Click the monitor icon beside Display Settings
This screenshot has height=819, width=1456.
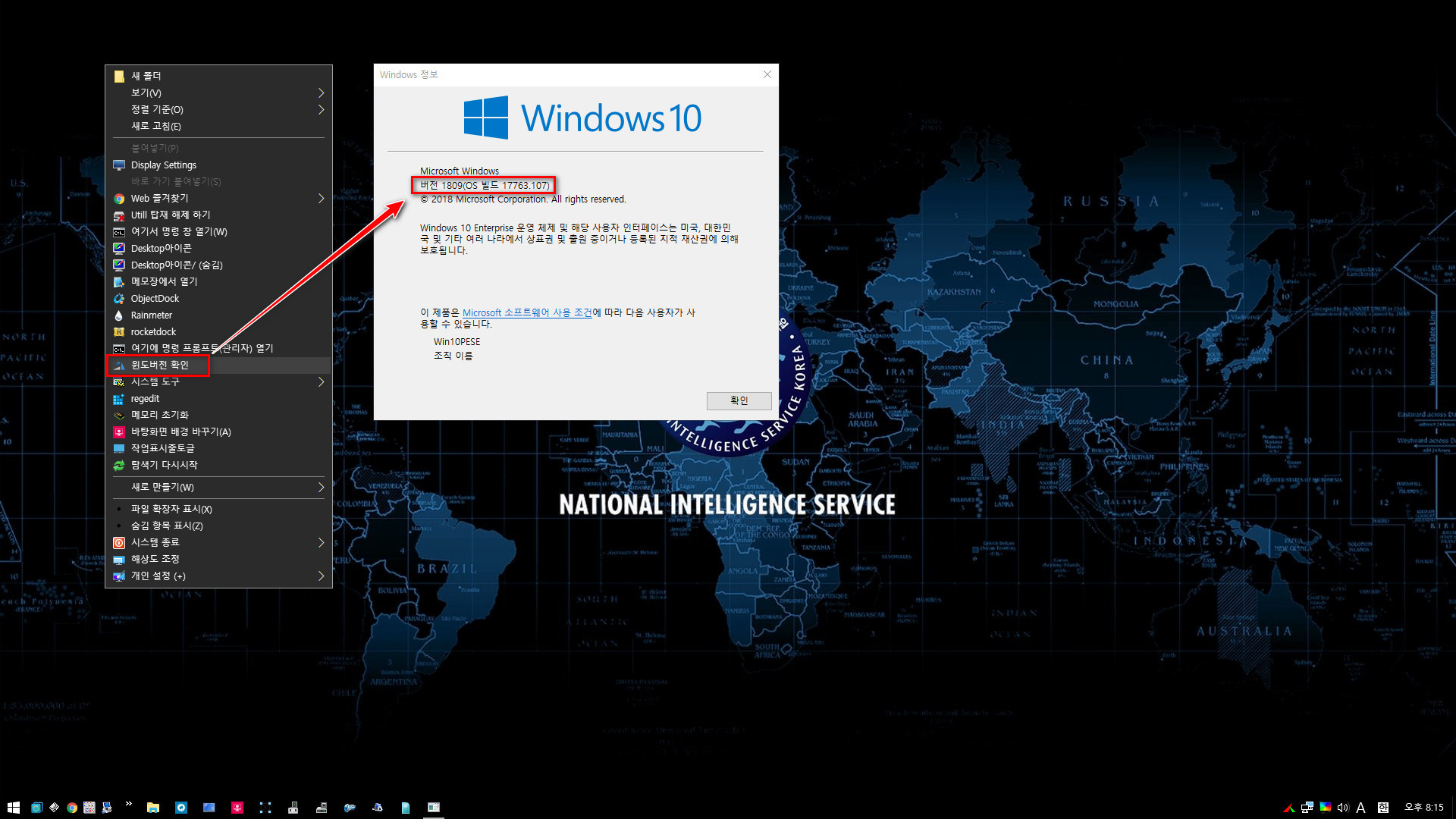tap(119, 165)
